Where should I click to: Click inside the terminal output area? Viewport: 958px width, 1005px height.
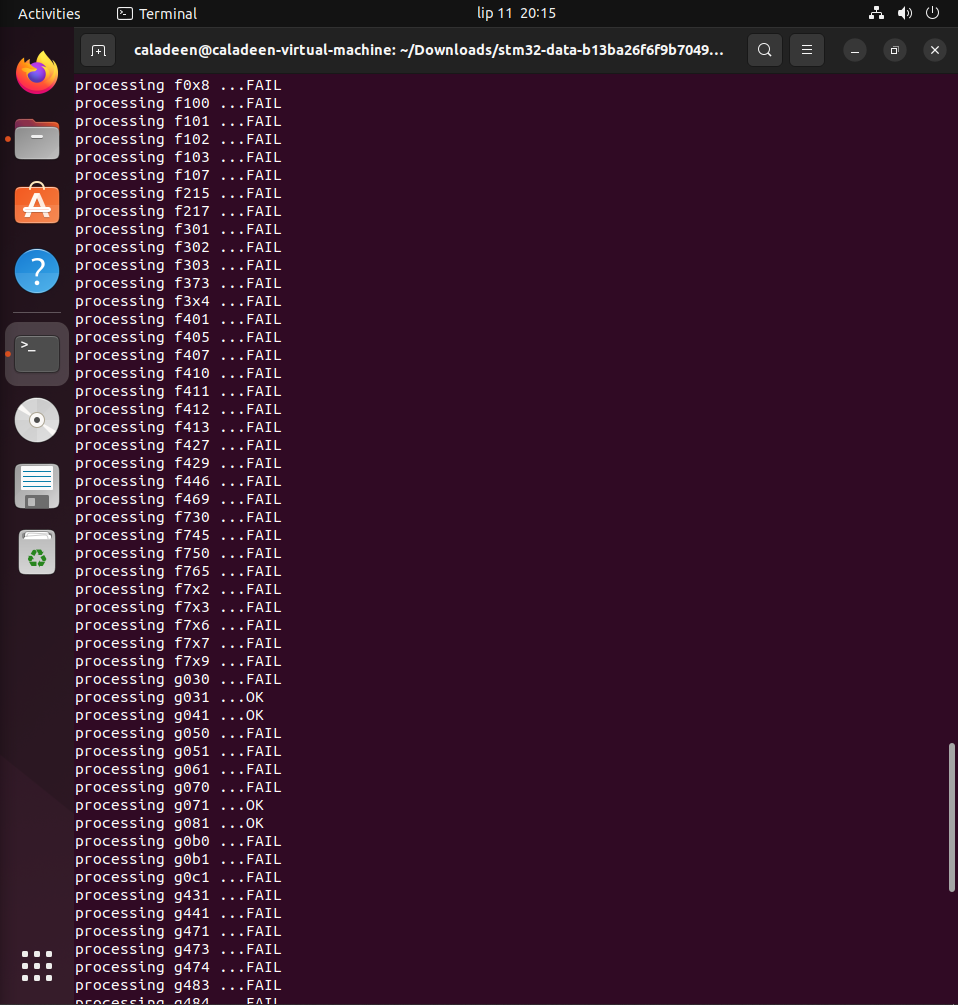450,500
